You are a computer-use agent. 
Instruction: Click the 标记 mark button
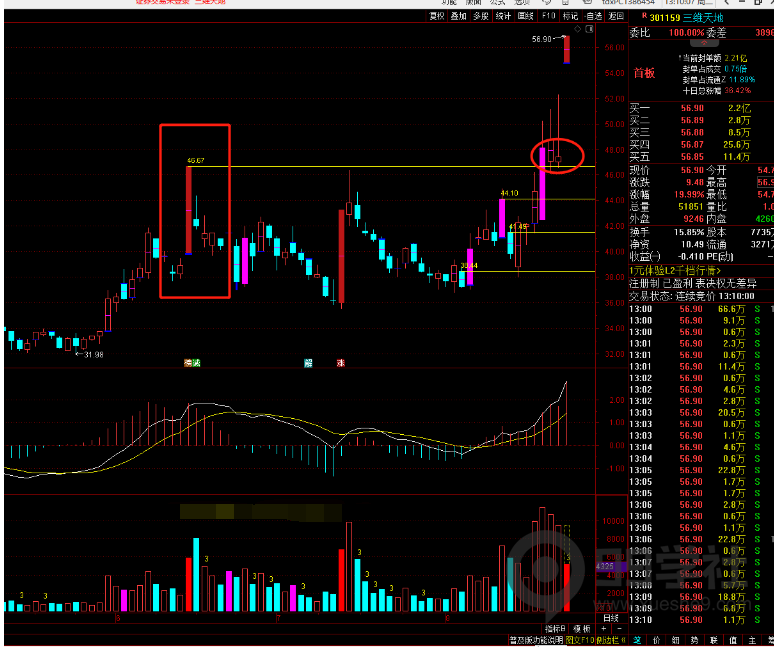coord(570,16)
